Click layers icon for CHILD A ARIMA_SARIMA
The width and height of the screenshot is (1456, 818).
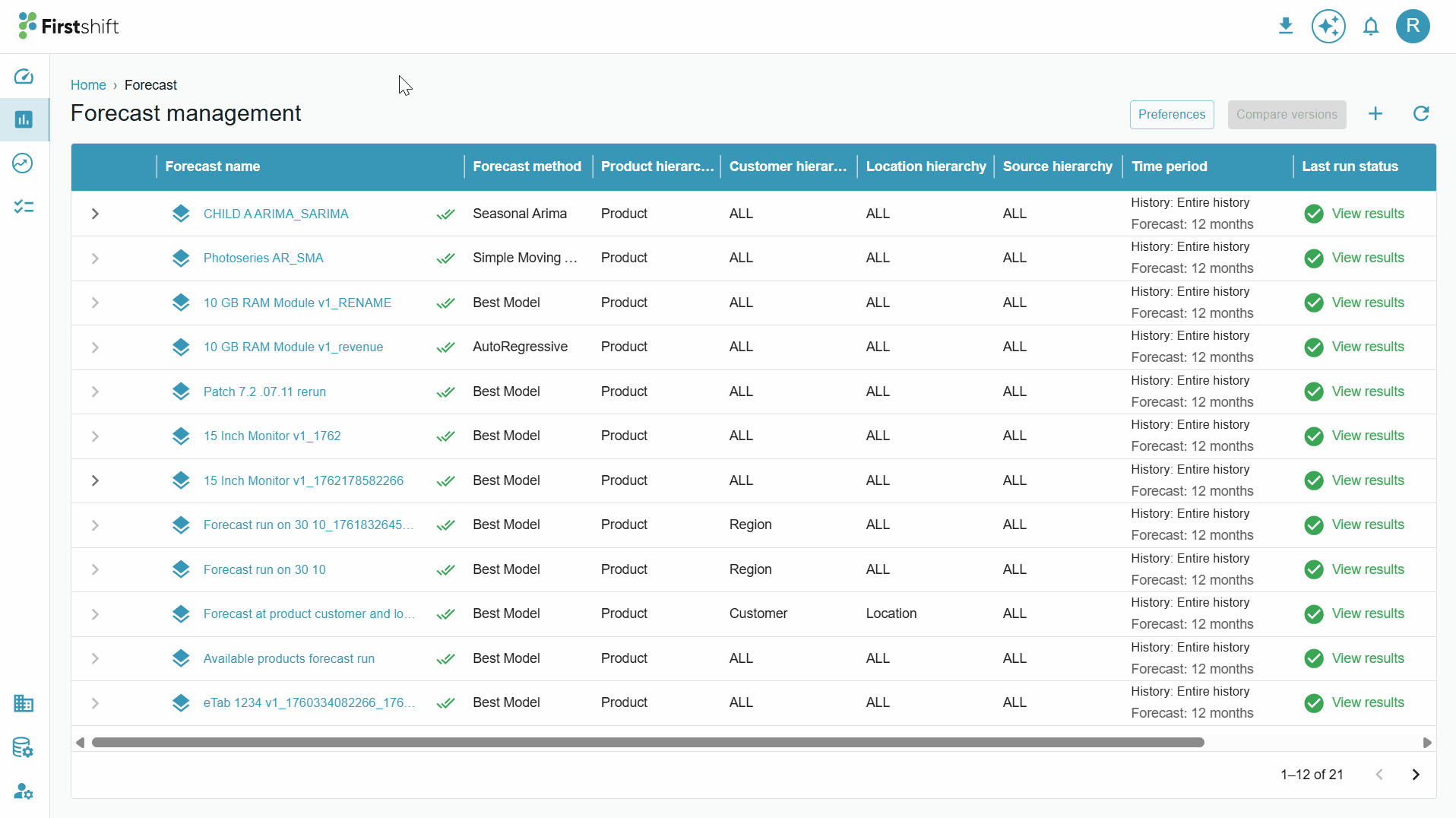click(181, 214)
